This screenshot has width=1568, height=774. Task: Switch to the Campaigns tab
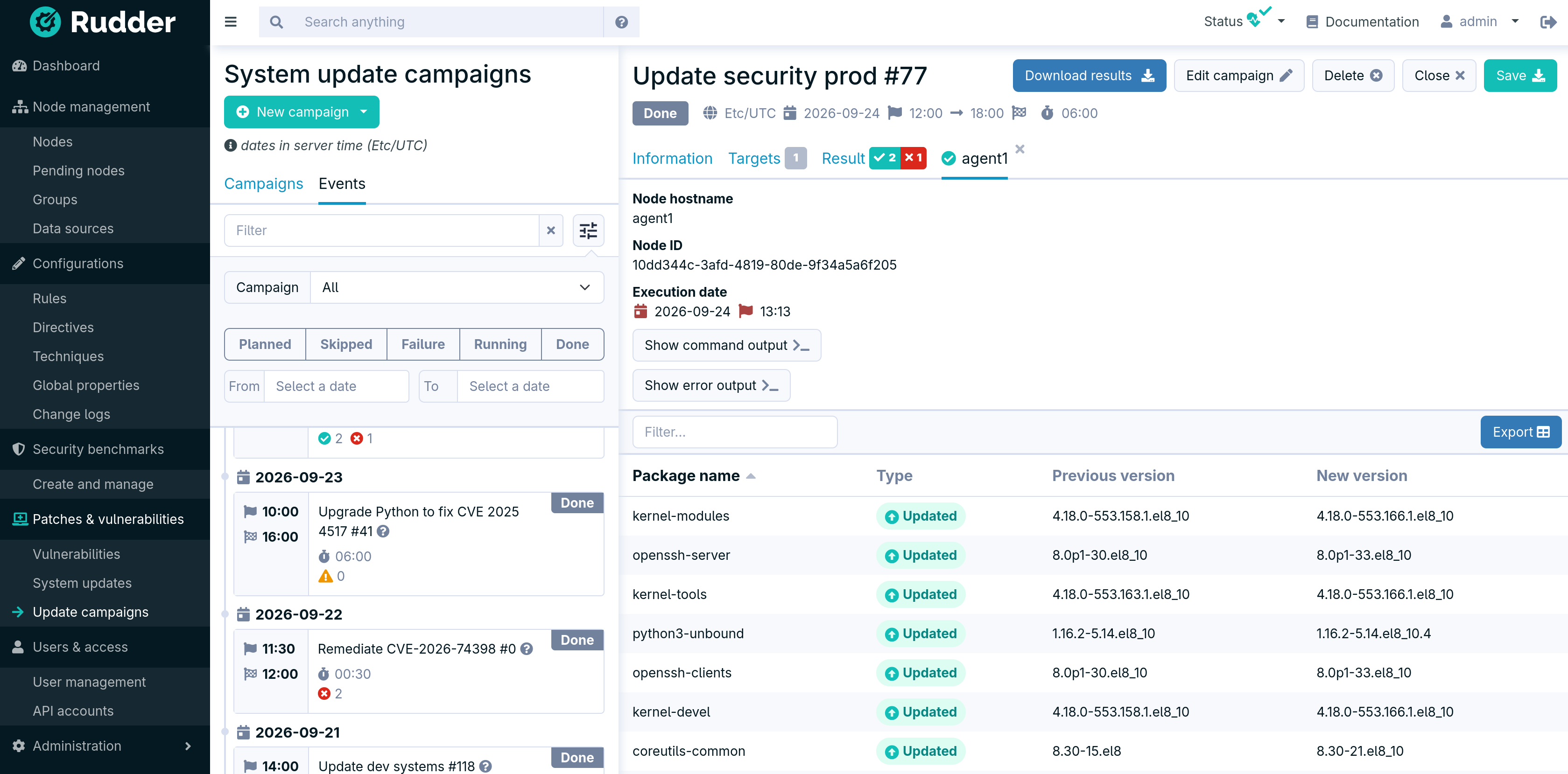[264, 184]
